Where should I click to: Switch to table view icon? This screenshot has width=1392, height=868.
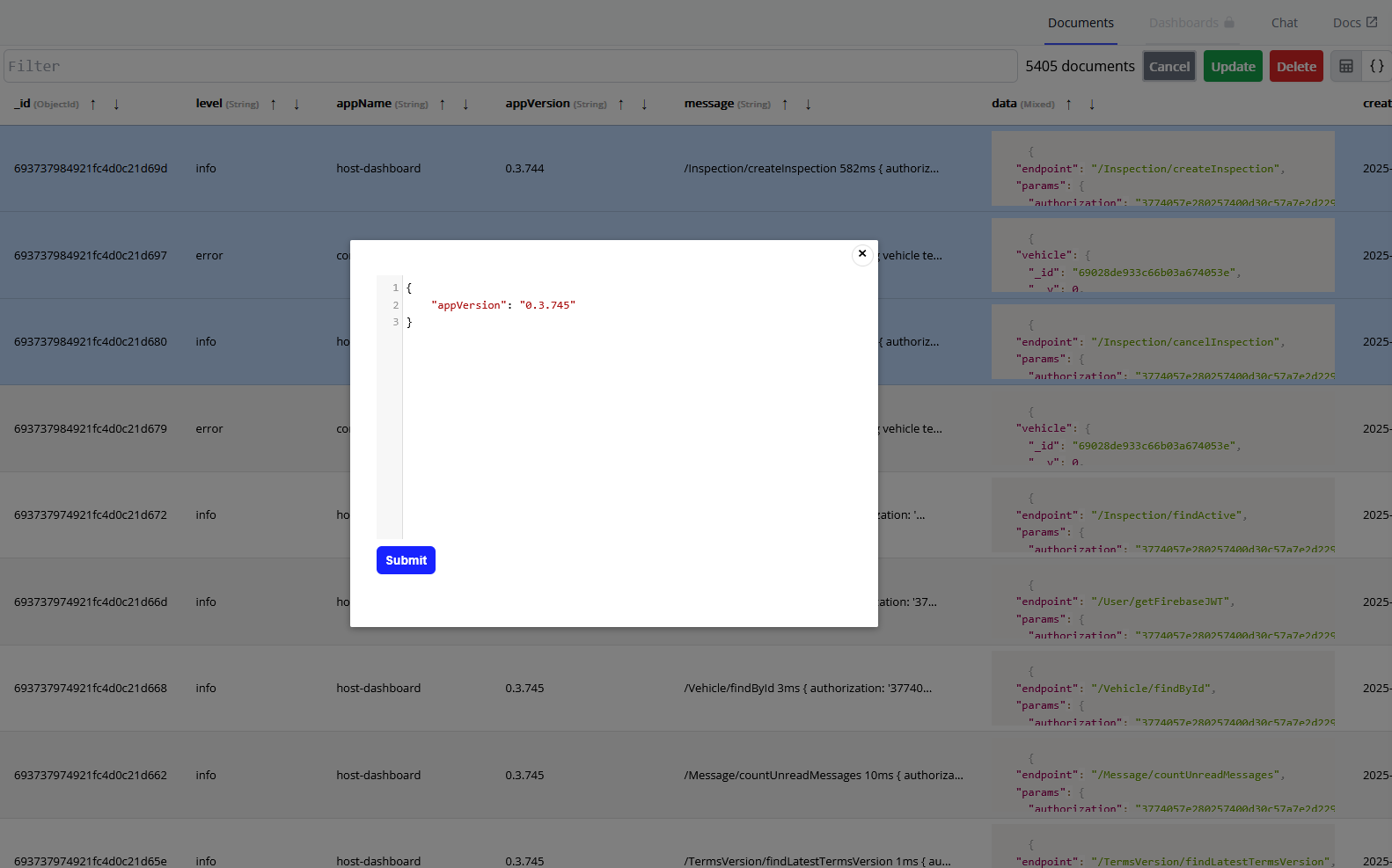tap(1346, 66)
